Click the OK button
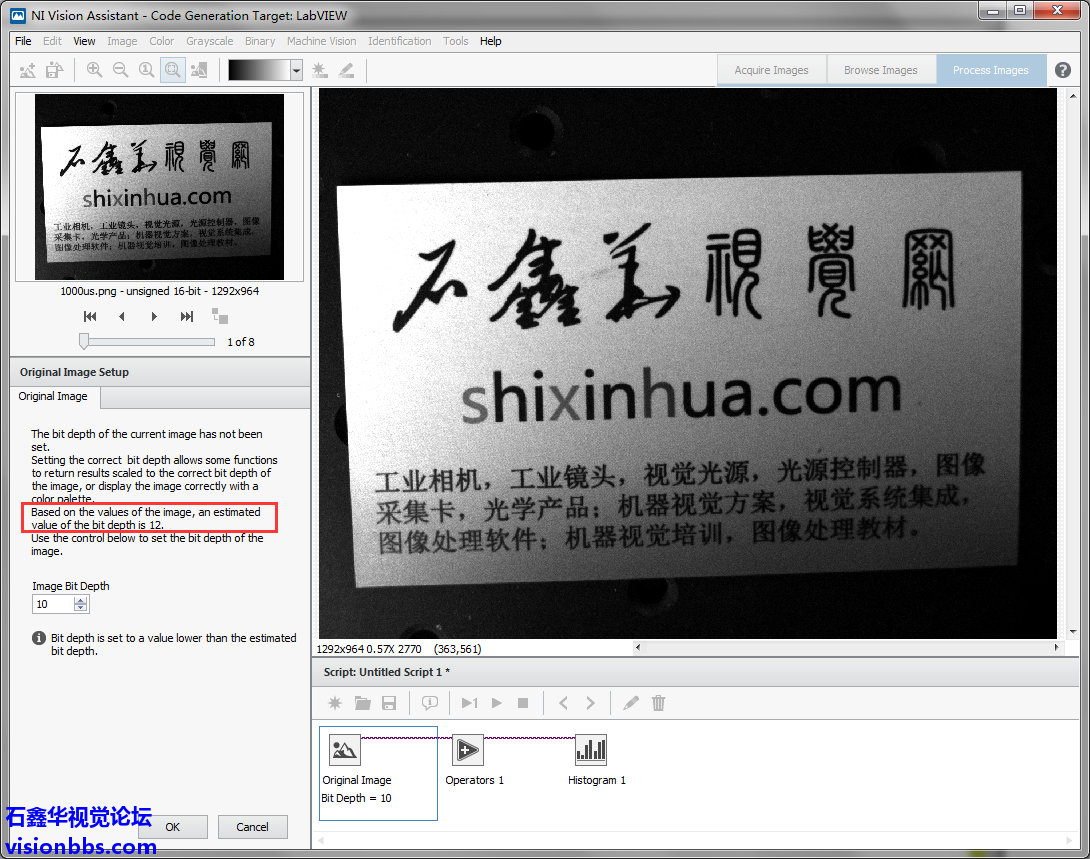Screen dimensions: 1090x859 pyautogui.click(x=172, y=827)
